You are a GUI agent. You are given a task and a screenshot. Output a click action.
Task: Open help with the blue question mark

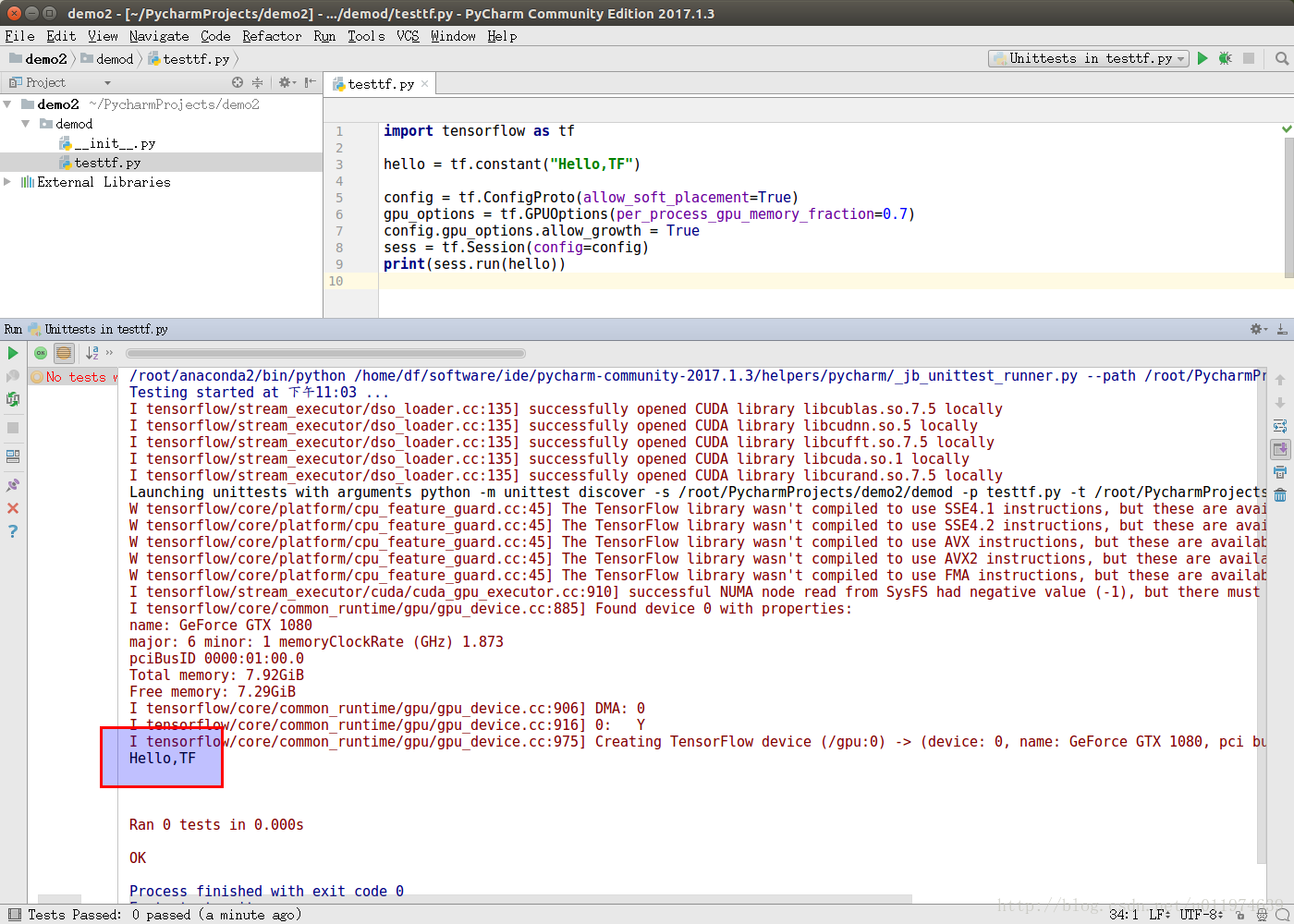tap(13, 531)
